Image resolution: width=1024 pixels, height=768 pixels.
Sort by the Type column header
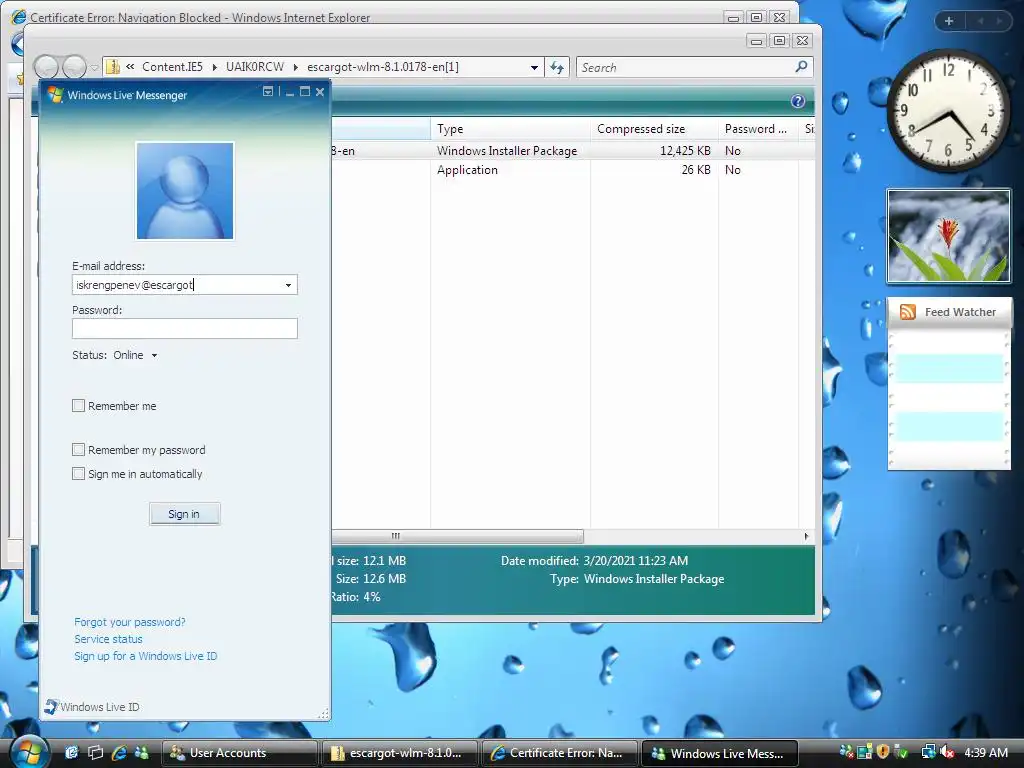[511, 129]
